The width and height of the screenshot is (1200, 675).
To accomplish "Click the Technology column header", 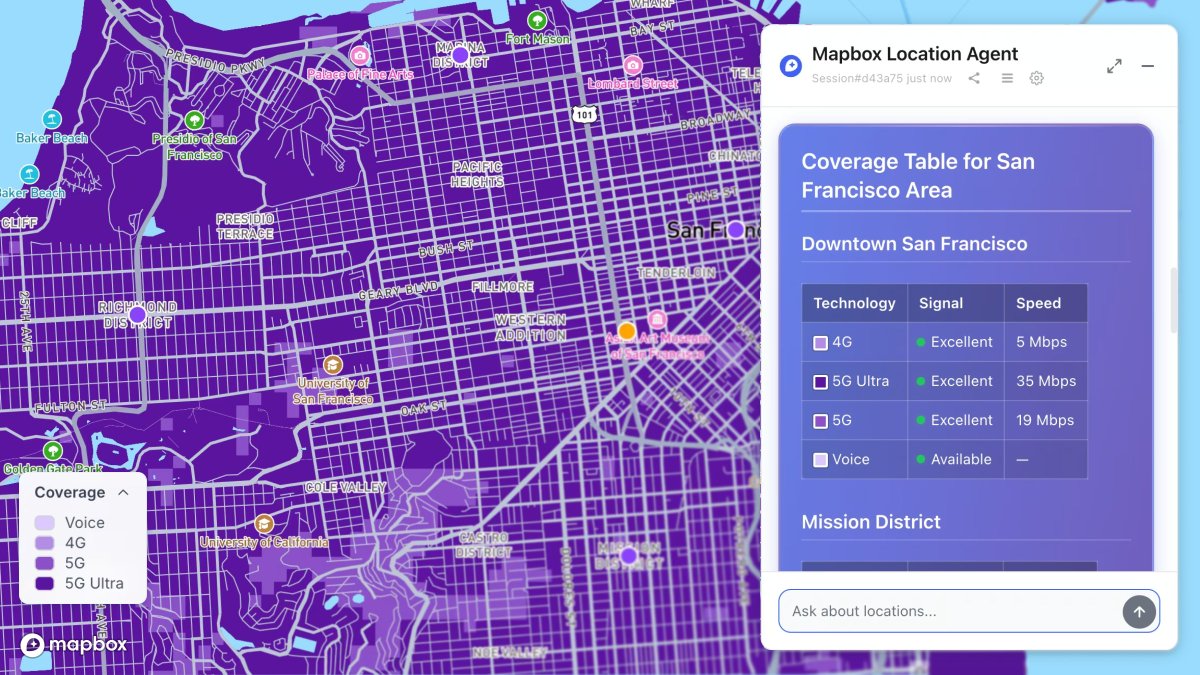I will [854, 303].
